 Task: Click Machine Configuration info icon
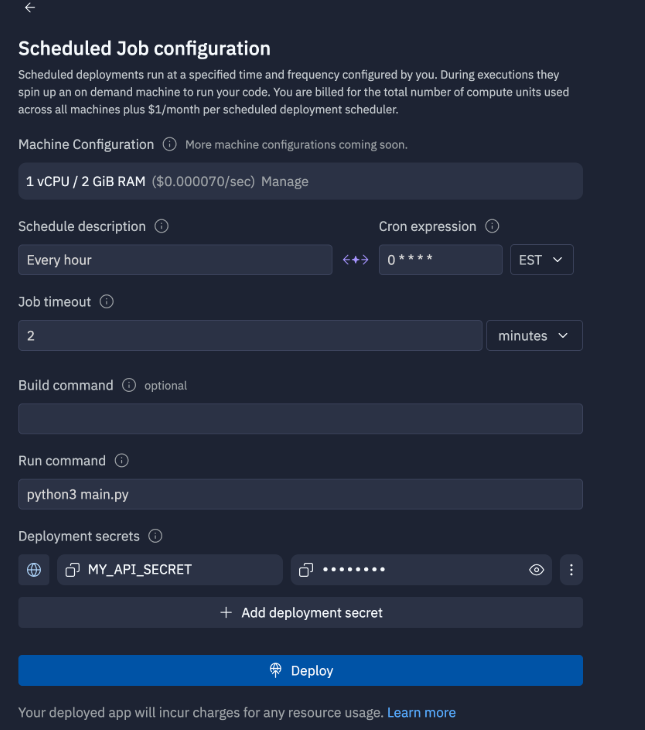click(170, 145)
